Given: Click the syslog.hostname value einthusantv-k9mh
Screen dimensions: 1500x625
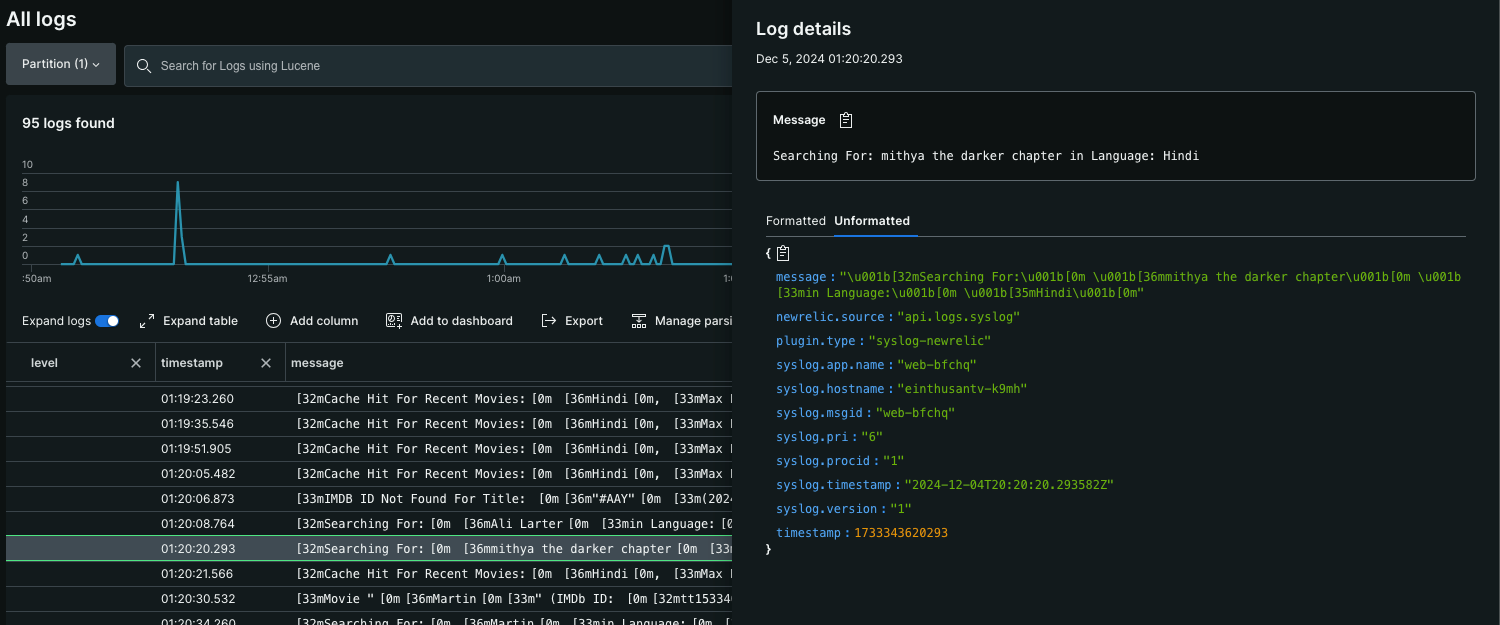Looking at the screenshot, I should (x=962, y=389).
